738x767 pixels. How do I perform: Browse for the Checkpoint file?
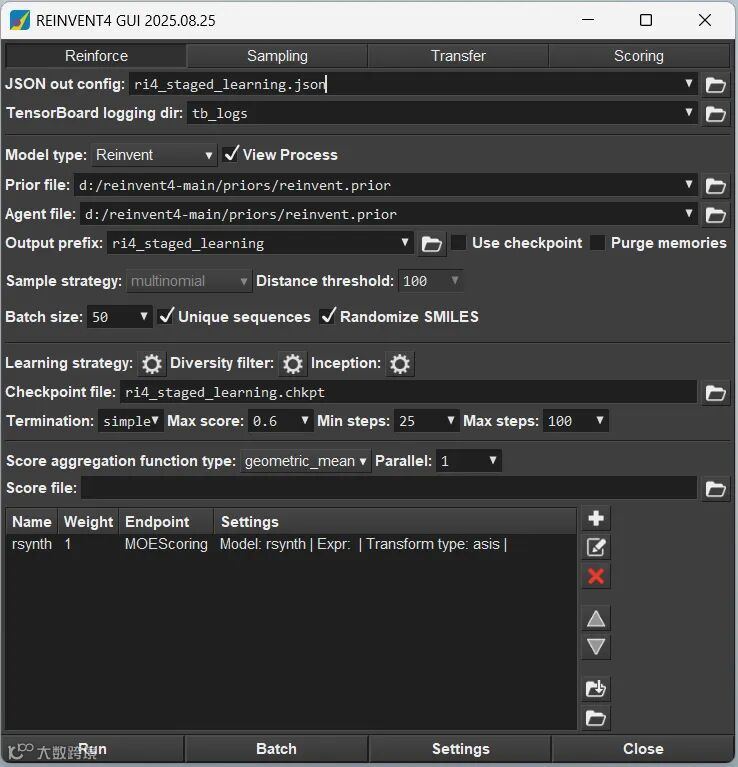pyautogui.click(x=716, y=393)
